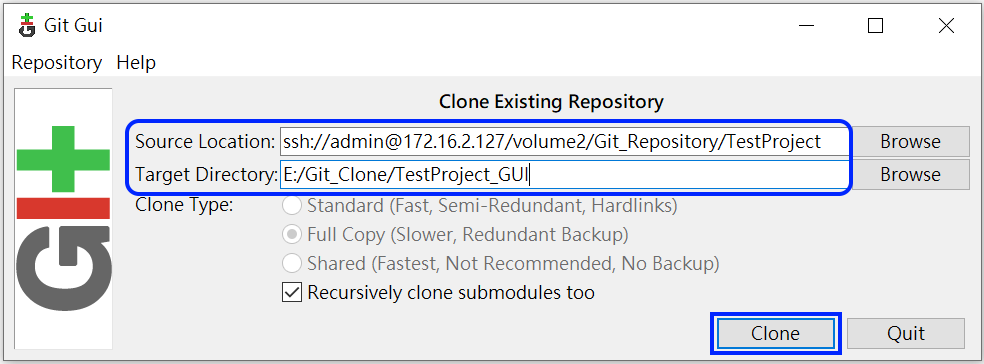Click the Source Location label text

[205, 142]
